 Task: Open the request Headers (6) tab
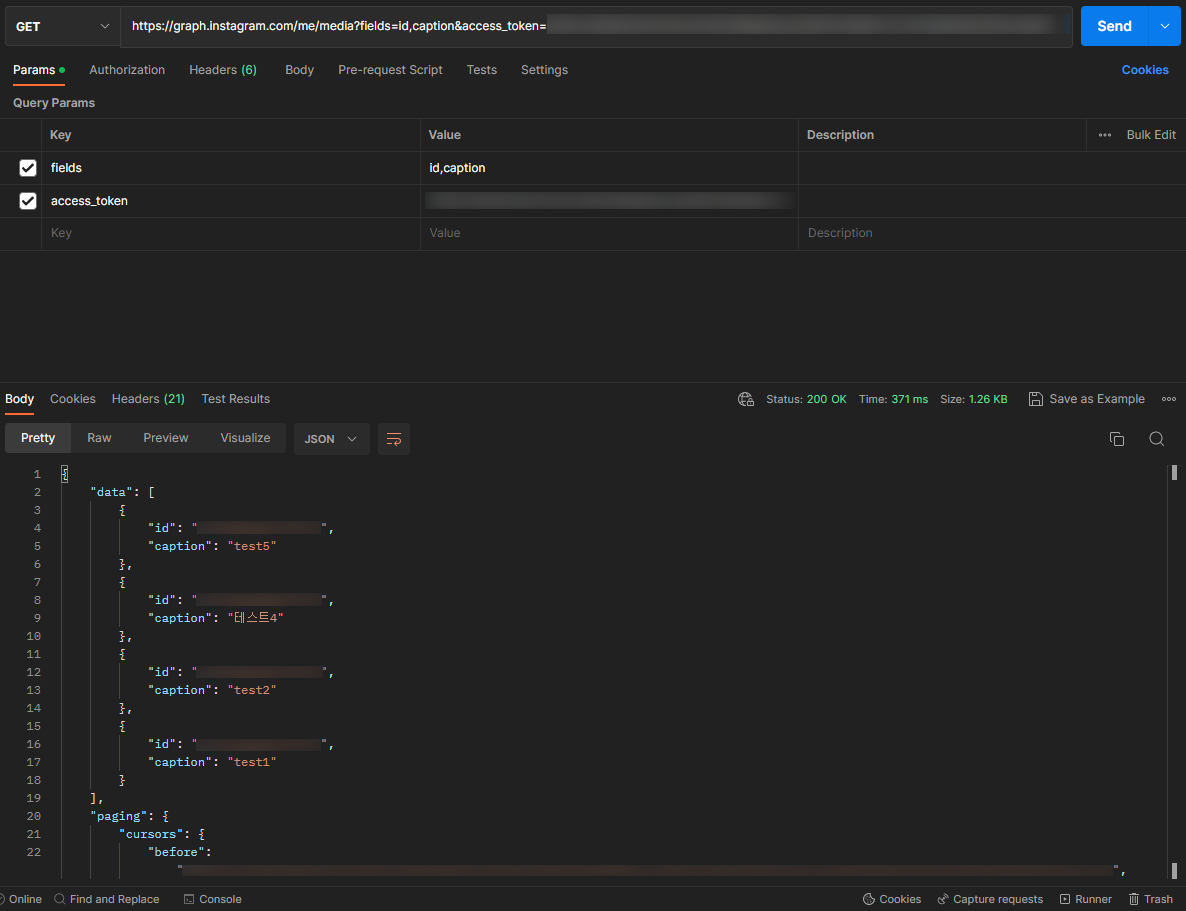coord(223,70)
